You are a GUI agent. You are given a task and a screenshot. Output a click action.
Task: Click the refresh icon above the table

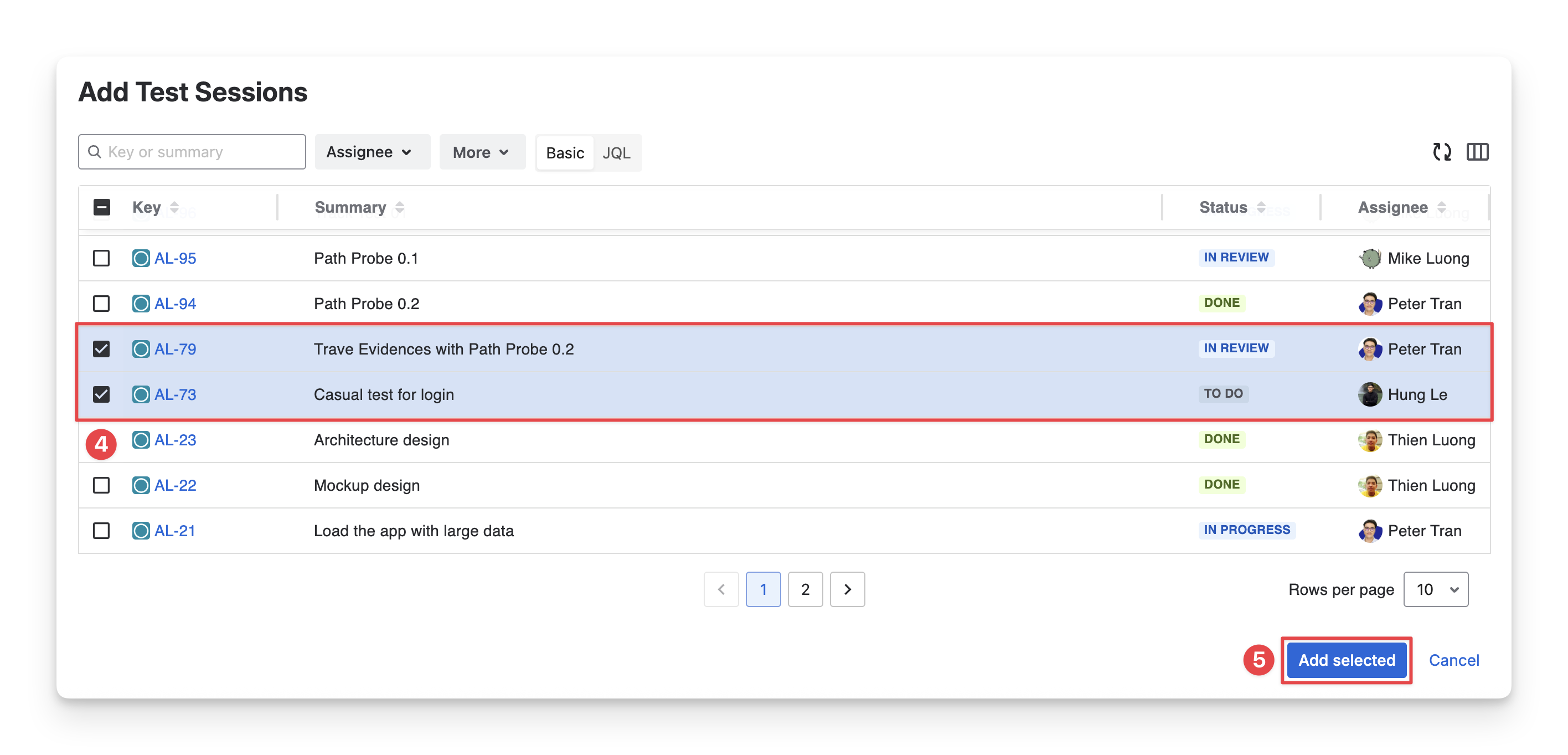[x=1441, y=152]
